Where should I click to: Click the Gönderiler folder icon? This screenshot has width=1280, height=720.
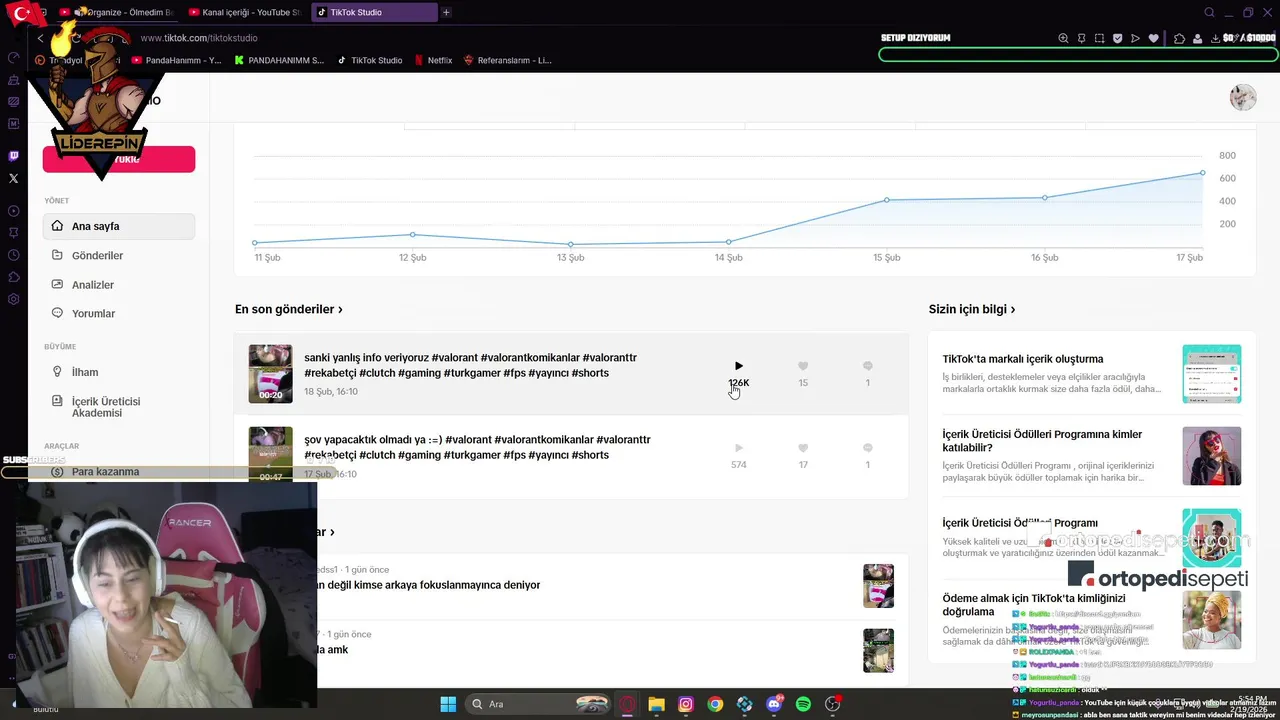(x=57, y=256)
